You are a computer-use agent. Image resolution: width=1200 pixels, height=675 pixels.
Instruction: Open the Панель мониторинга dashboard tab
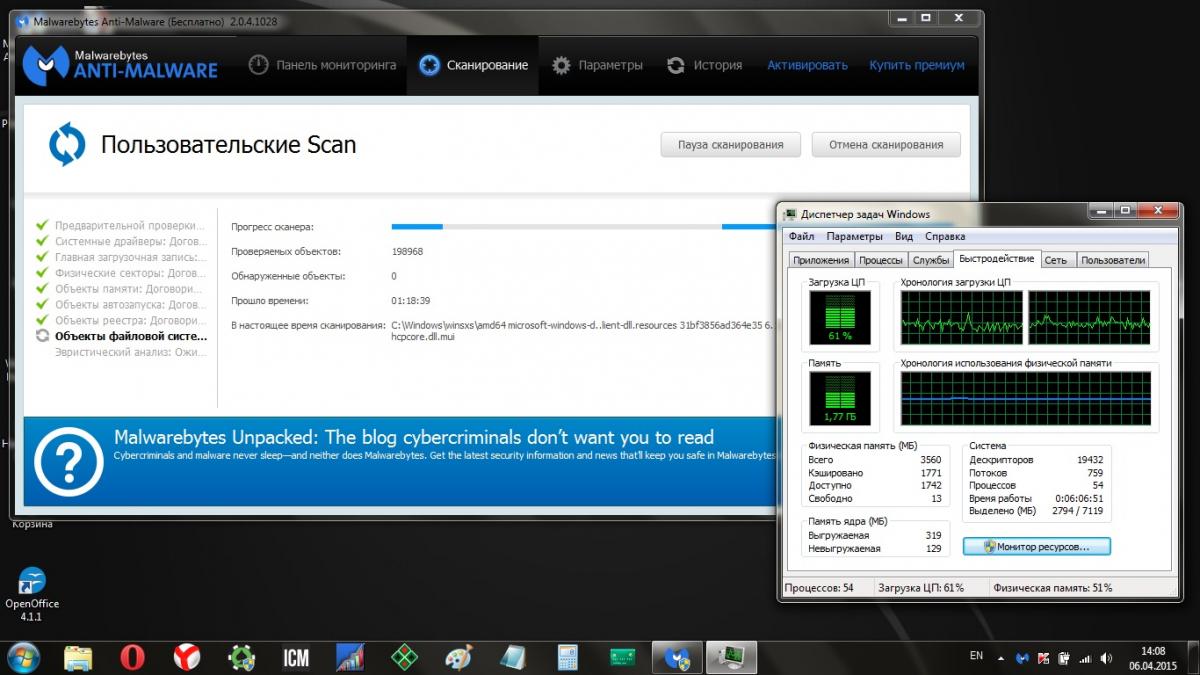323,65
